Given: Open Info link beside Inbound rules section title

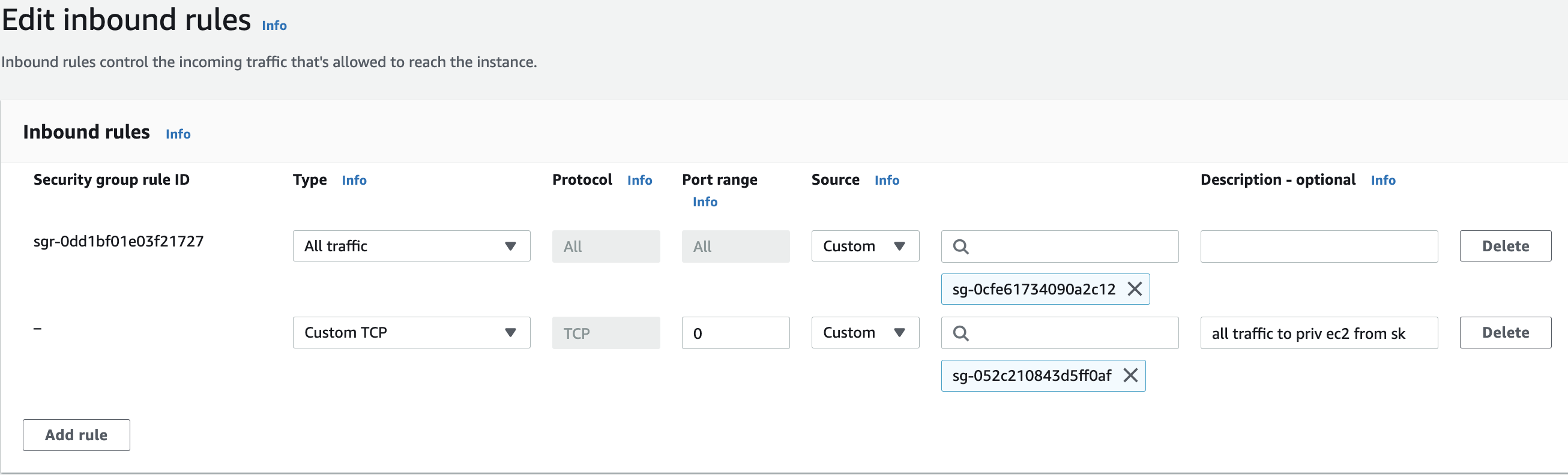Looking at the screenshot, I should pyautogui.click(x=178, y=134).
